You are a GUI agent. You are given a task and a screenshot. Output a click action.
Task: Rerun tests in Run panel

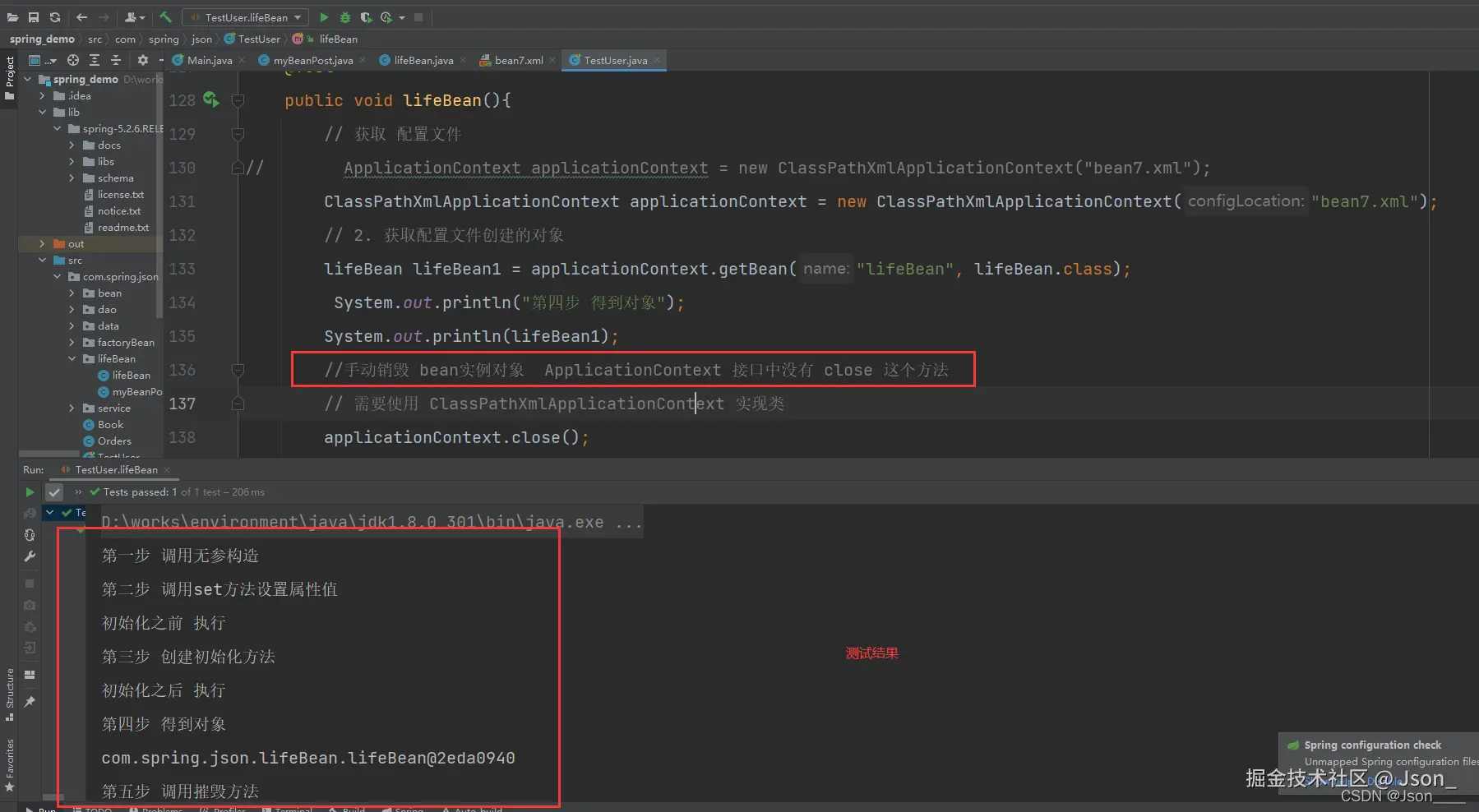[30, 492]
